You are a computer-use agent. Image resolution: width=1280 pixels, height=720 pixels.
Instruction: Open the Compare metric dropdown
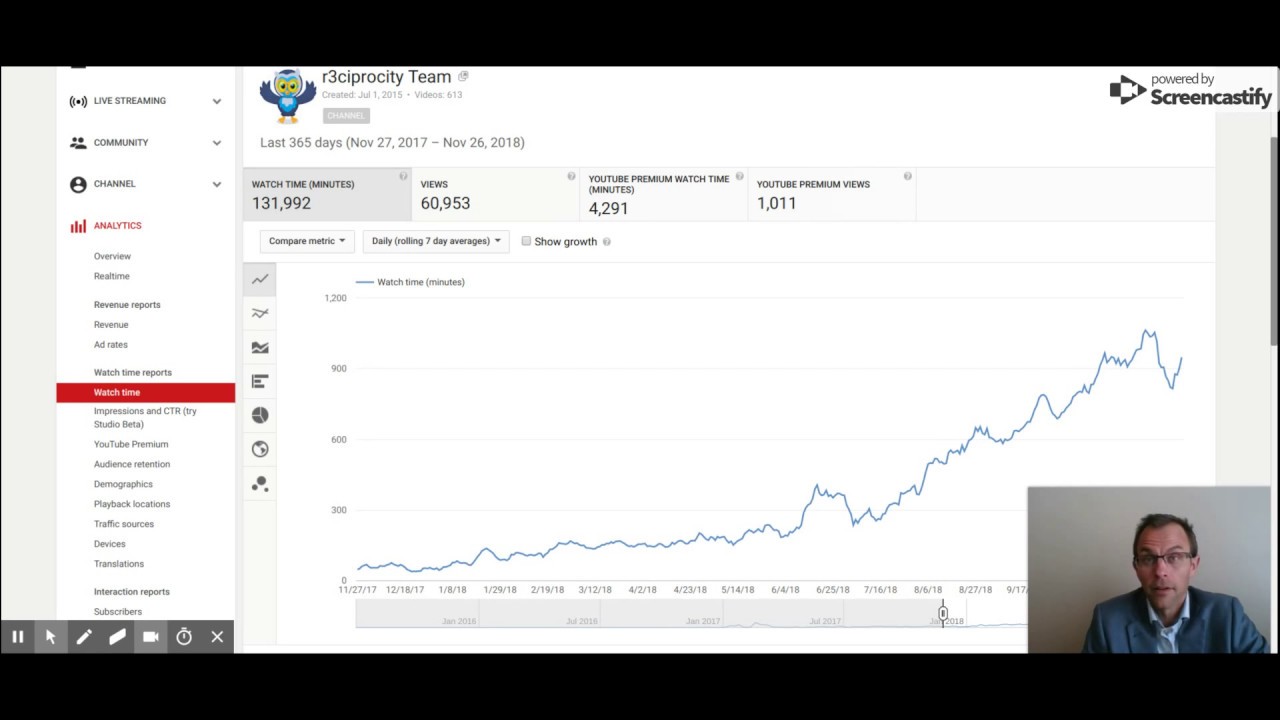pyautogui.click(x=306, y=241)
